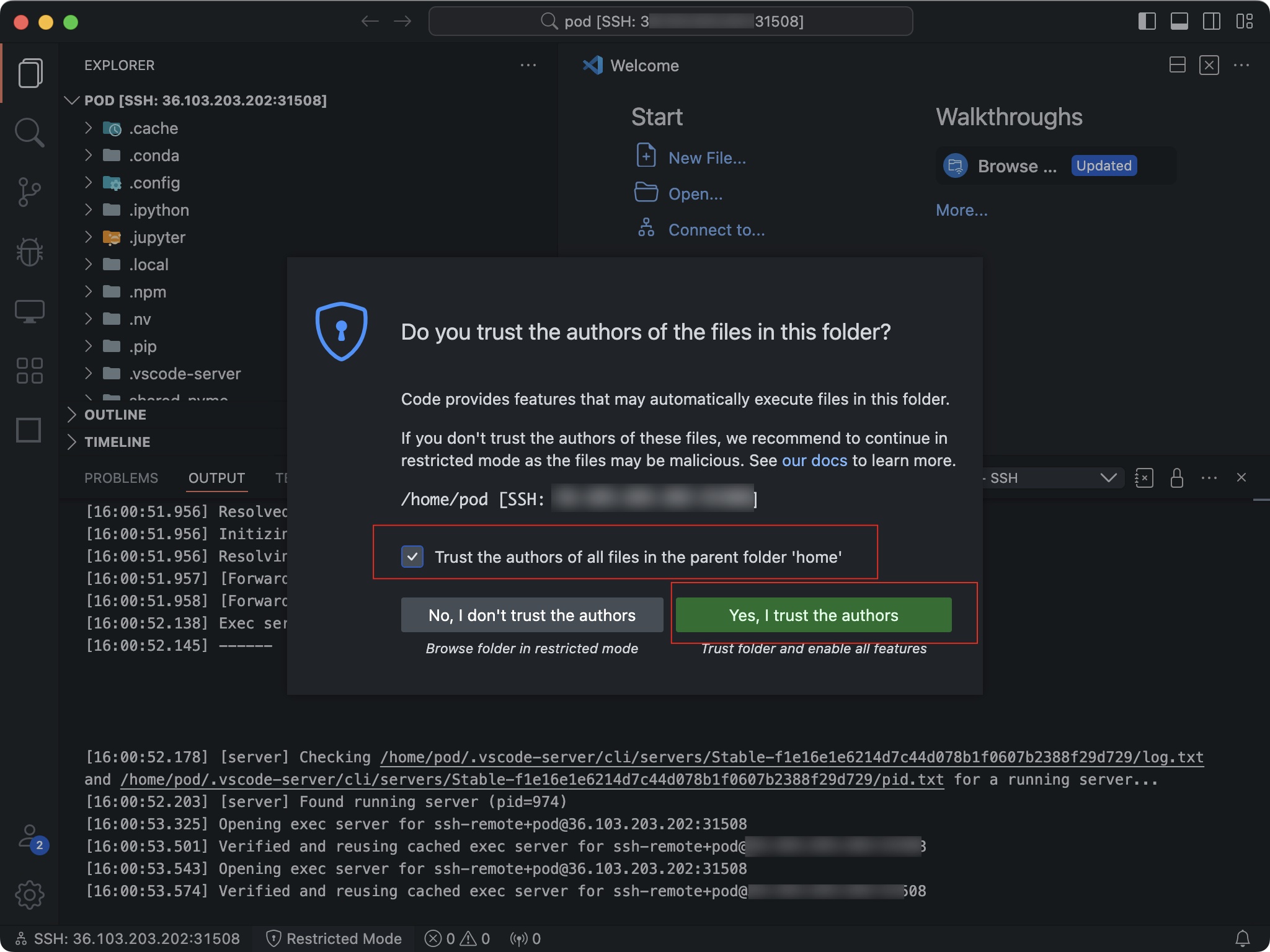Click the command center search box
Image resolution: width=1270 pixels, height=952 pixels.
(x=670, y=21)
